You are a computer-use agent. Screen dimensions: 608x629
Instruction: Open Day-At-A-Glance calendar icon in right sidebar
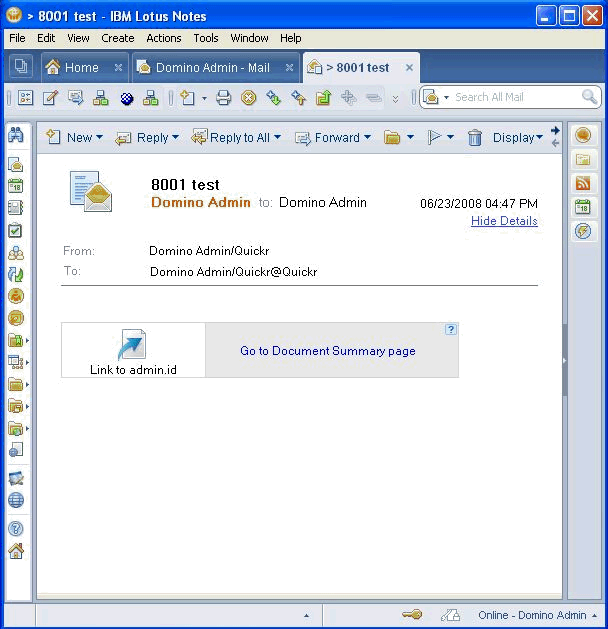[x=583, y=207]
